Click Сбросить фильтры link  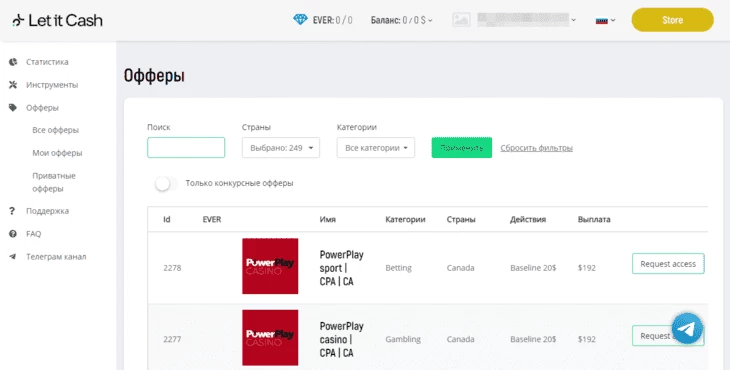click(536, 148)
